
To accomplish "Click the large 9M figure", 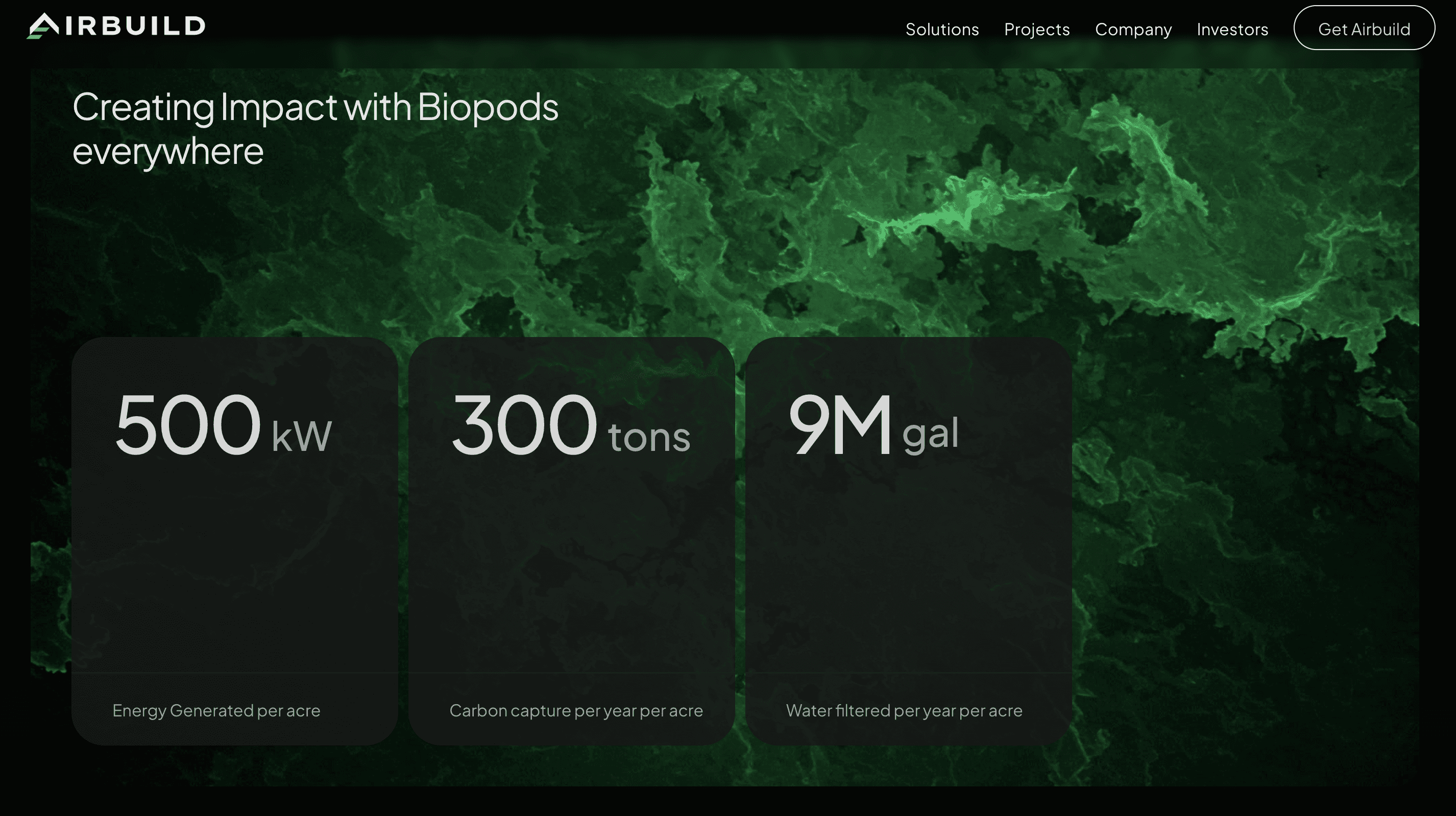I will pos(840,425).
